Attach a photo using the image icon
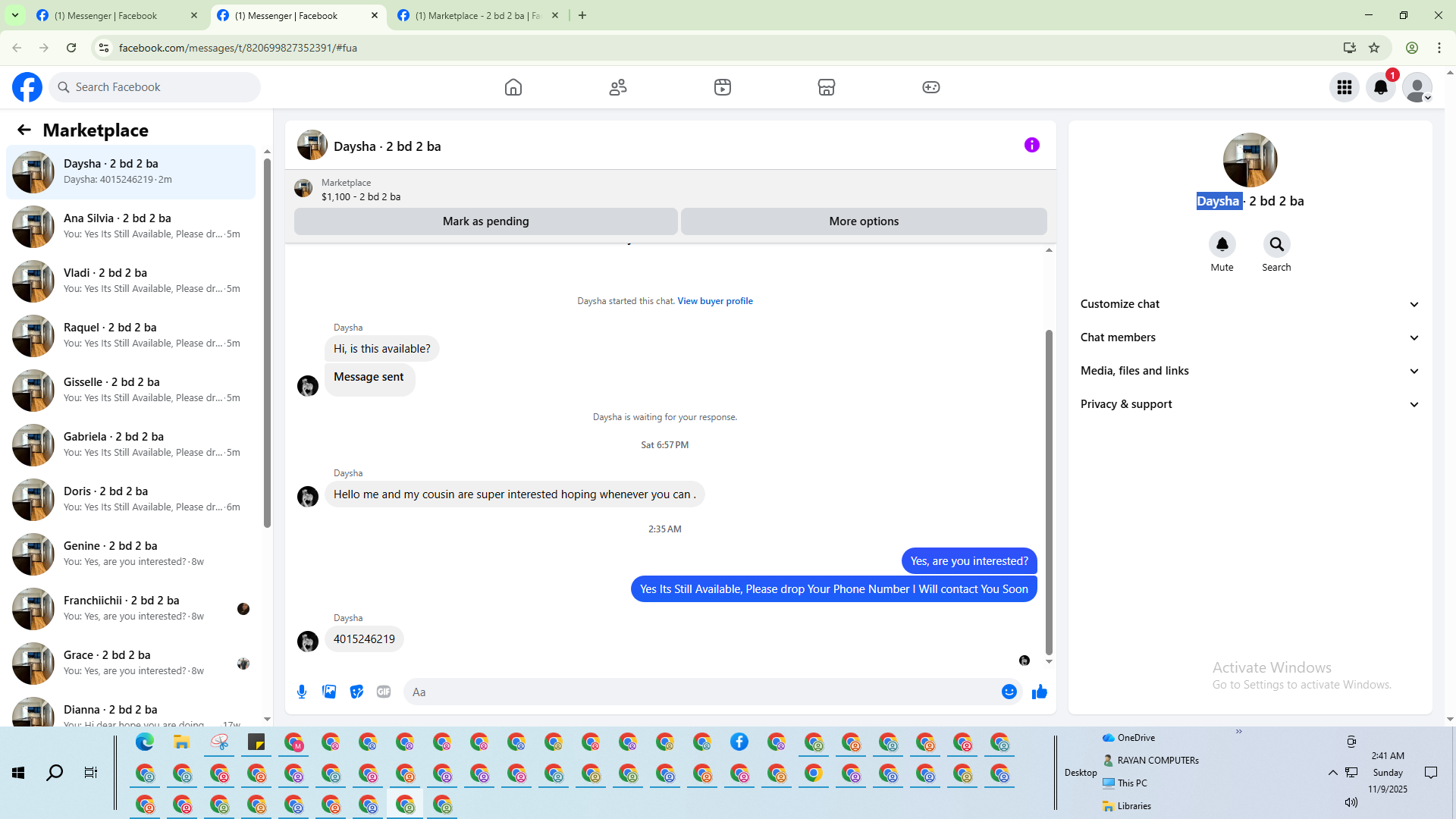The width and height of the screenshot is (1456, 819). tap(329, 692)
